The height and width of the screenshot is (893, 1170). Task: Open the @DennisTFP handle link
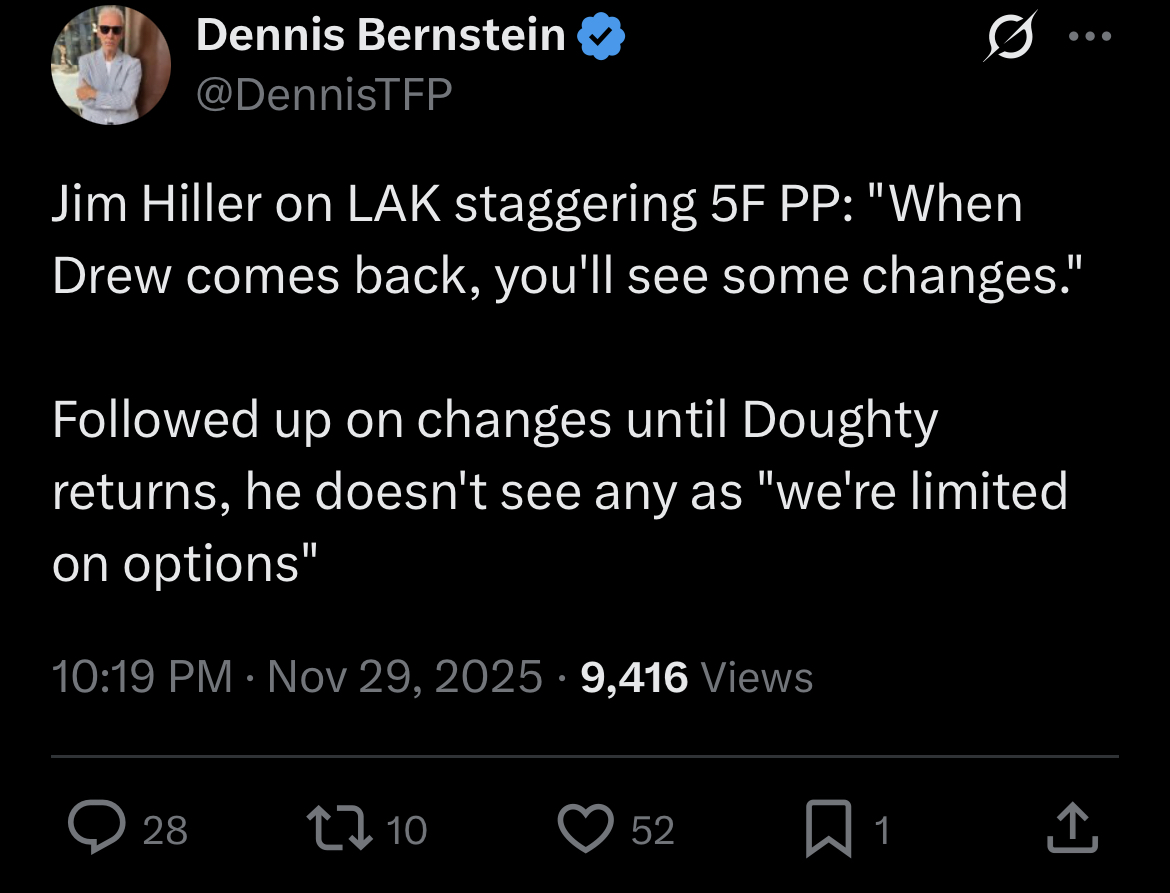(x=324, y=94)
